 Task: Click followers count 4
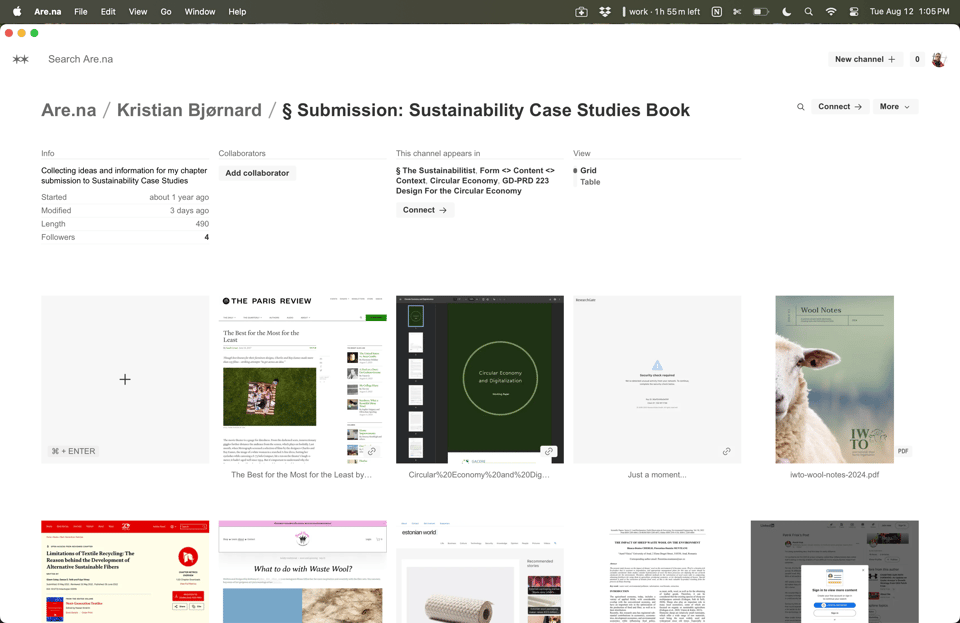tap(206, 237)
